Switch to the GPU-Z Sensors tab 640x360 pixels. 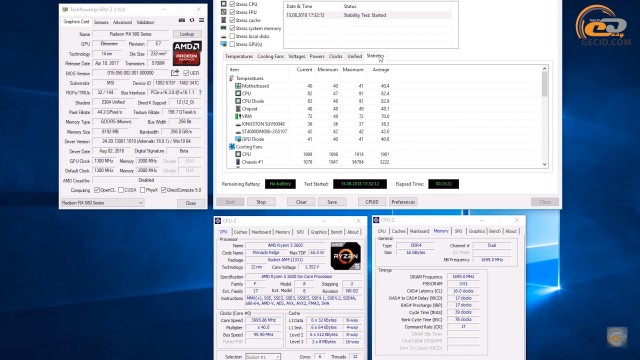pos(101,22)
